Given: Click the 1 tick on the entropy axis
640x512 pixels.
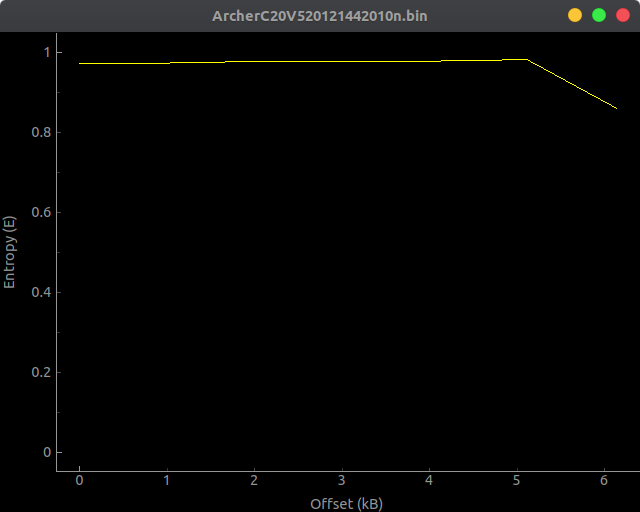Looking at the screenshot, I should tap(46, 52).
